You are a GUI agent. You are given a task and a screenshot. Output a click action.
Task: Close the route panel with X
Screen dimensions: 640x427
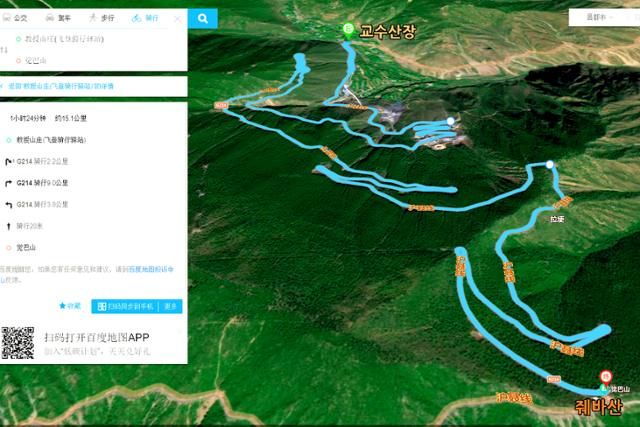176,18
